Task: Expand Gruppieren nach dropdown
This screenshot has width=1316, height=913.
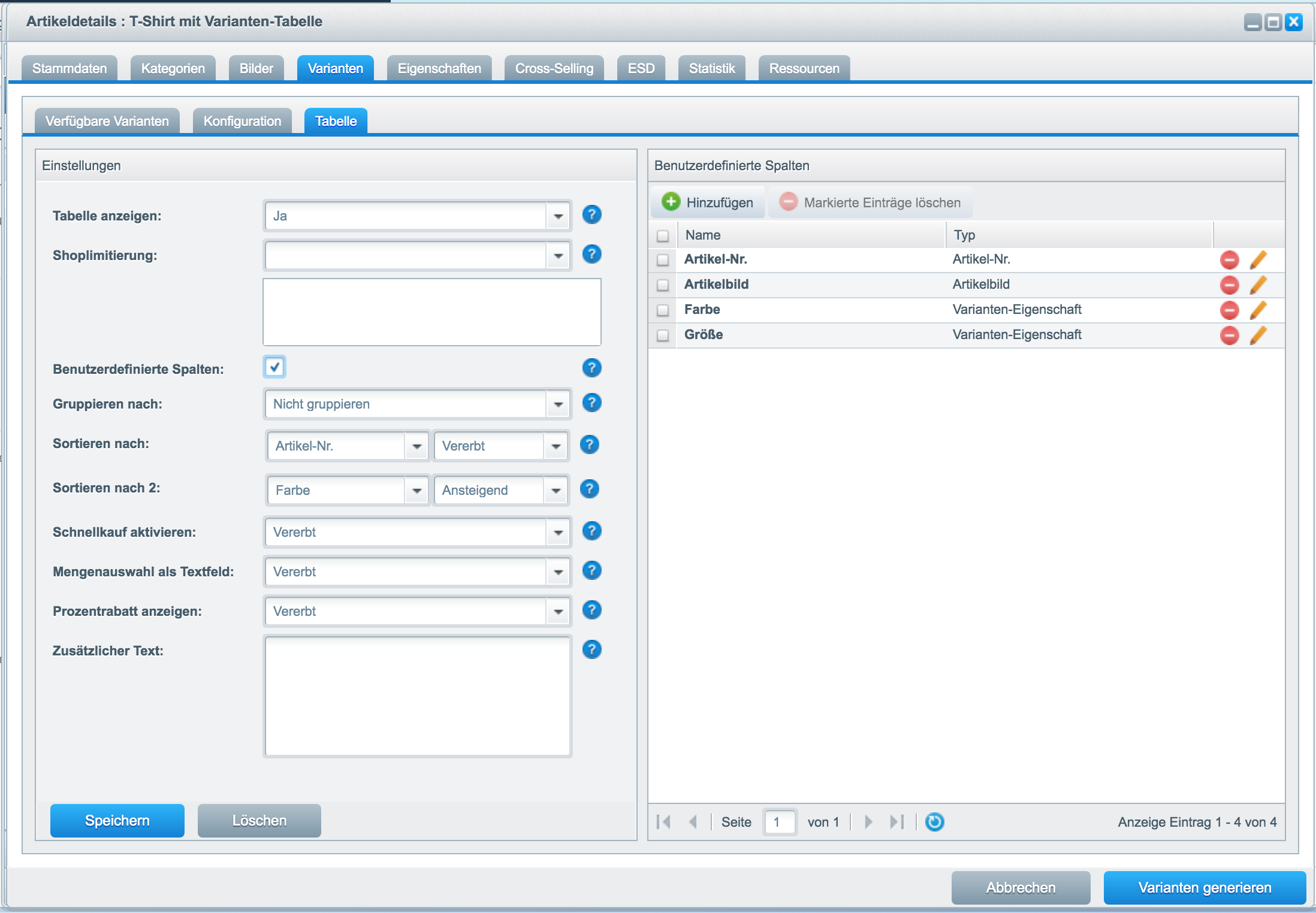Action: click(x=558, y=404)
